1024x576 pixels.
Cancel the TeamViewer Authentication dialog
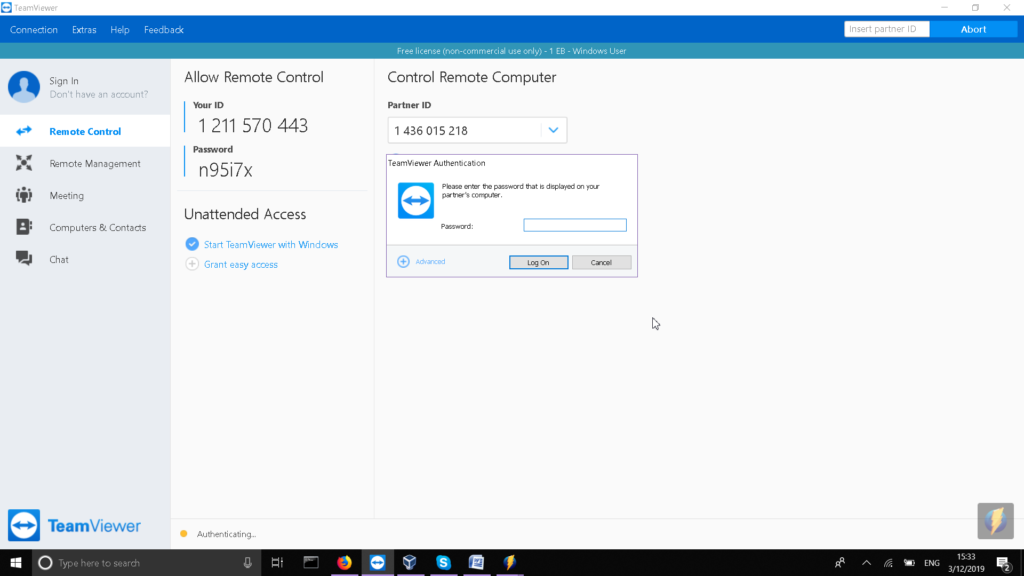[601, 263]
